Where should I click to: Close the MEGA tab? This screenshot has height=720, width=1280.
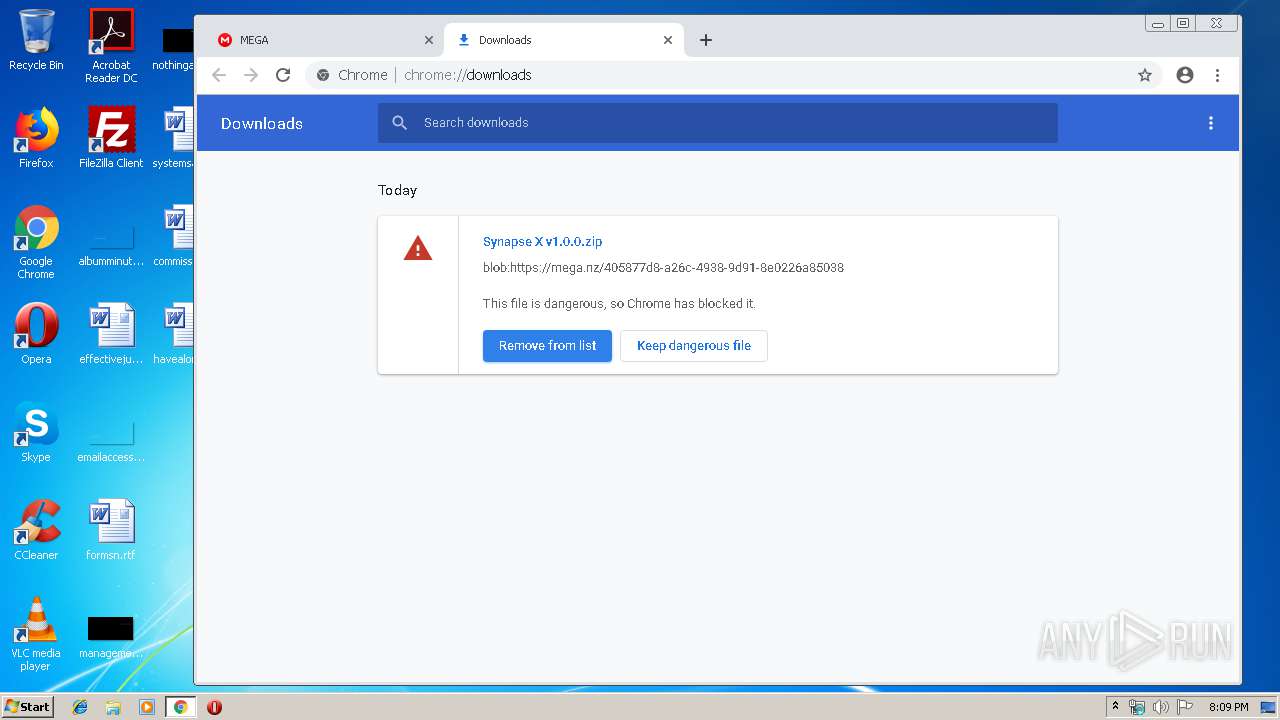(429, 40)
